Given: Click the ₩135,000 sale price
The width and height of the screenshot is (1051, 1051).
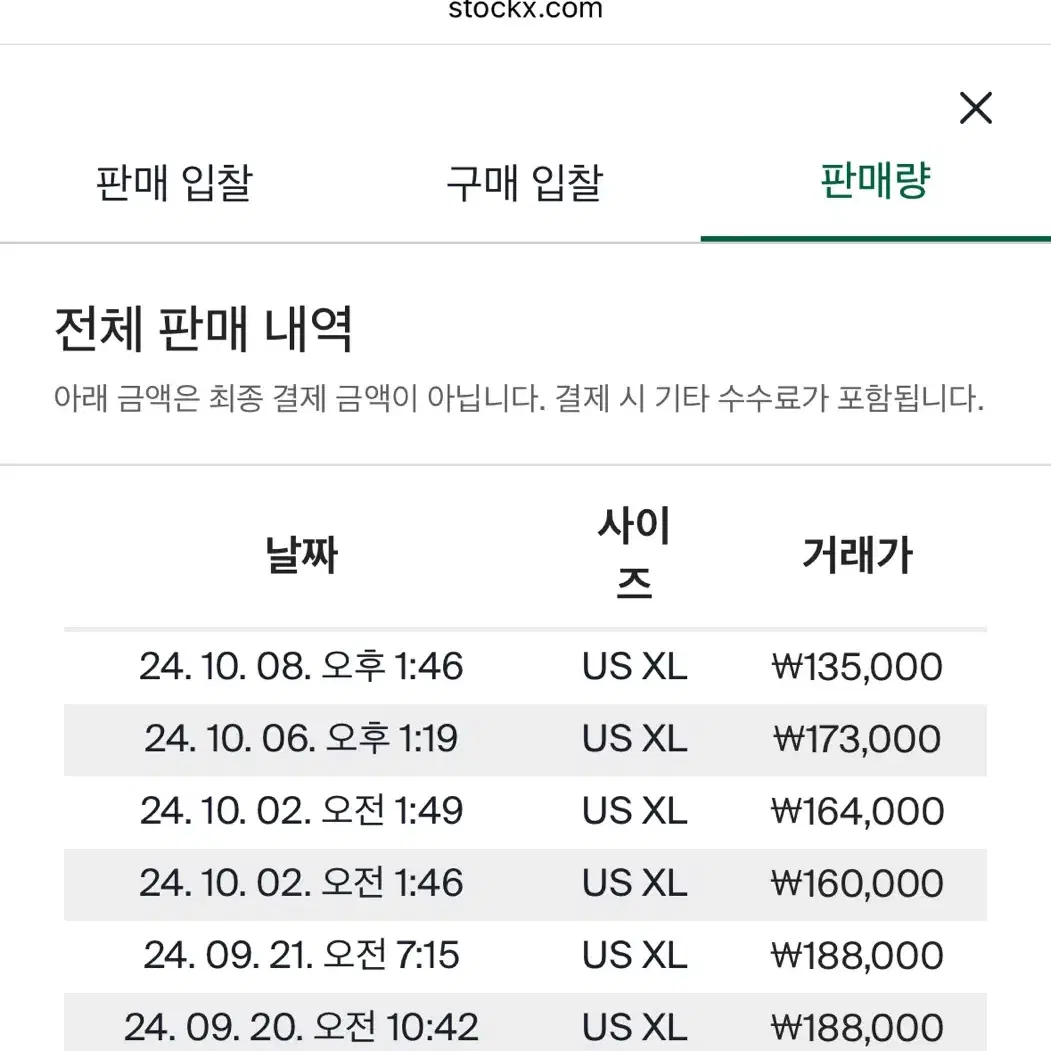Looking at the screenshot, I should pos(857,667).
